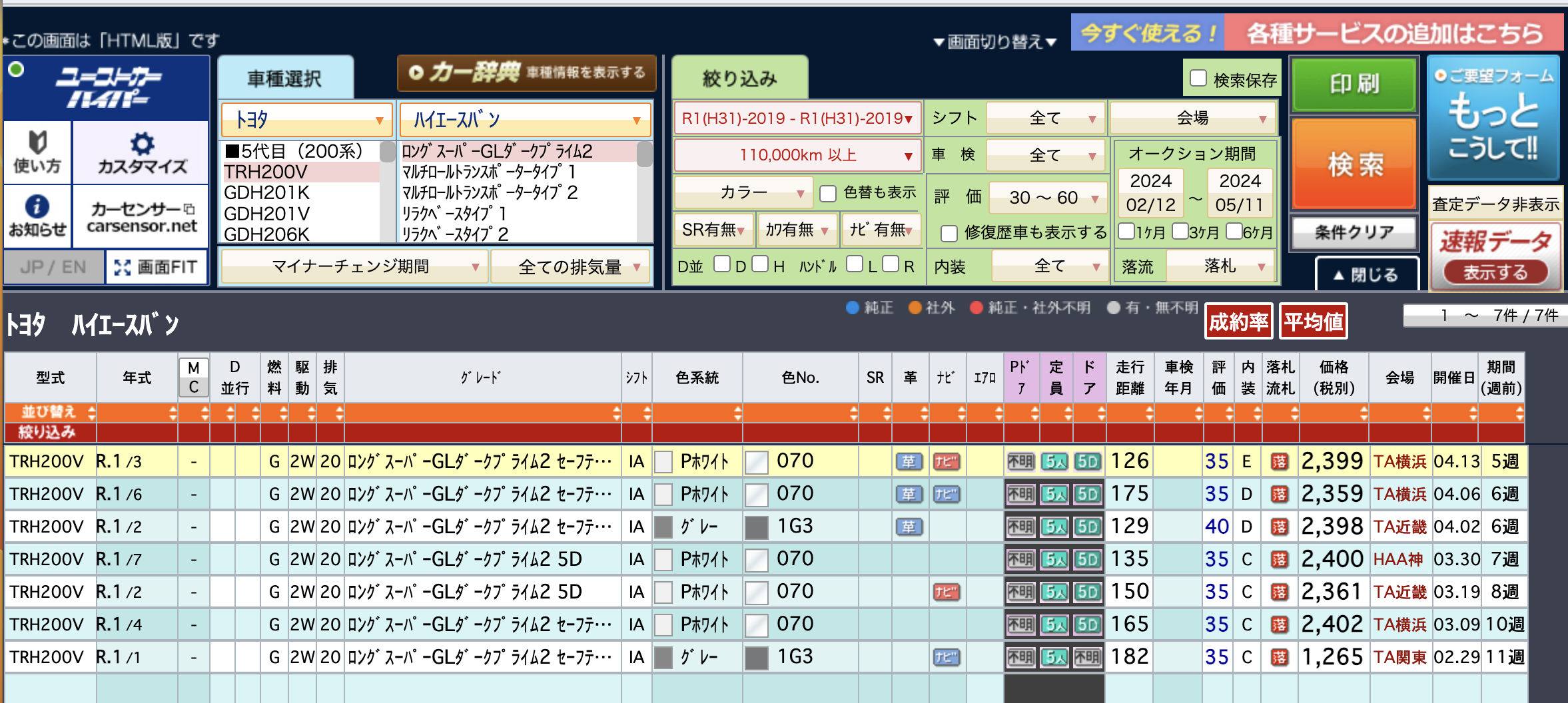Click auction end date 2024 05/11 field

point(1240,193)
